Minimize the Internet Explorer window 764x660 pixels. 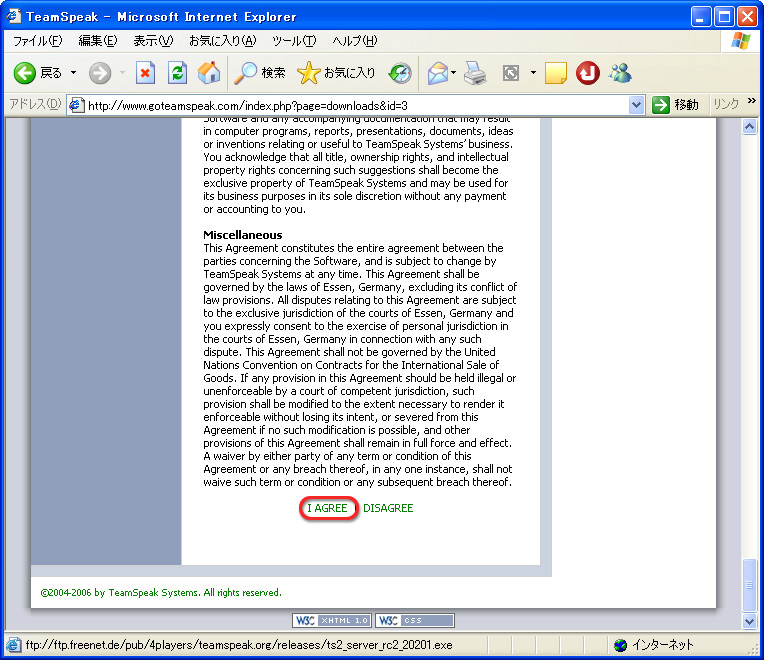700,17
